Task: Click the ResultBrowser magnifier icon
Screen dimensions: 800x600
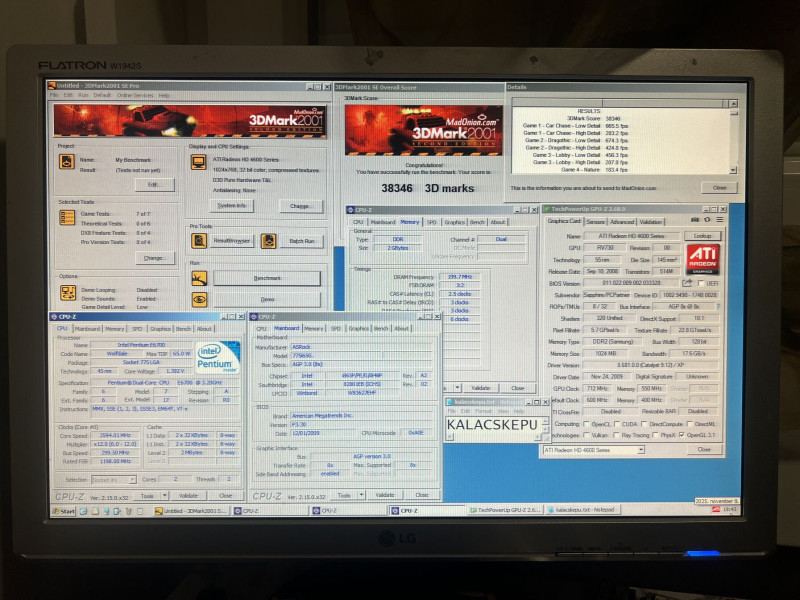Action: coord(199,240)
